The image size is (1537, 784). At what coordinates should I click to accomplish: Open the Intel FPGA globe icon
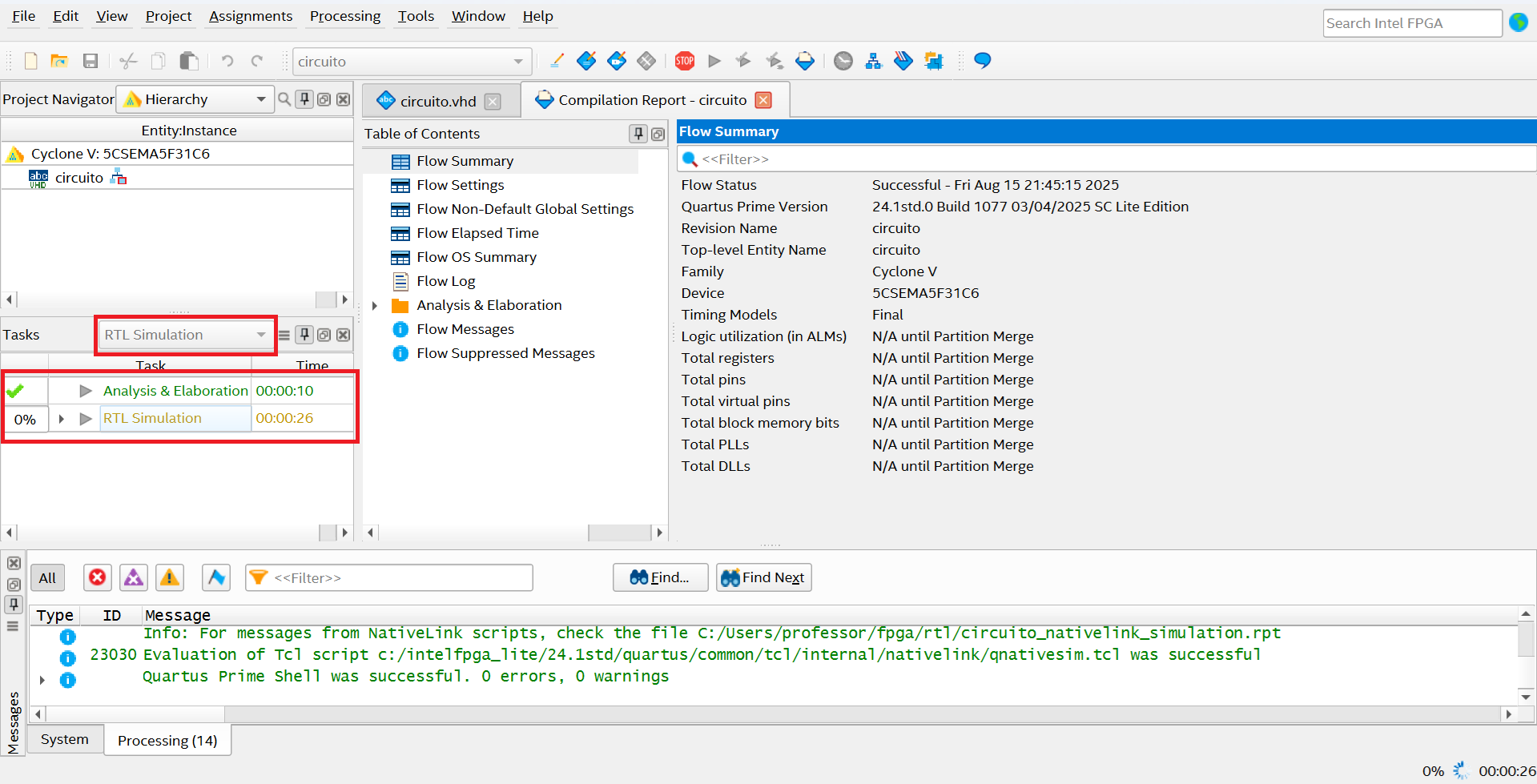click(x=1518, y=22)
